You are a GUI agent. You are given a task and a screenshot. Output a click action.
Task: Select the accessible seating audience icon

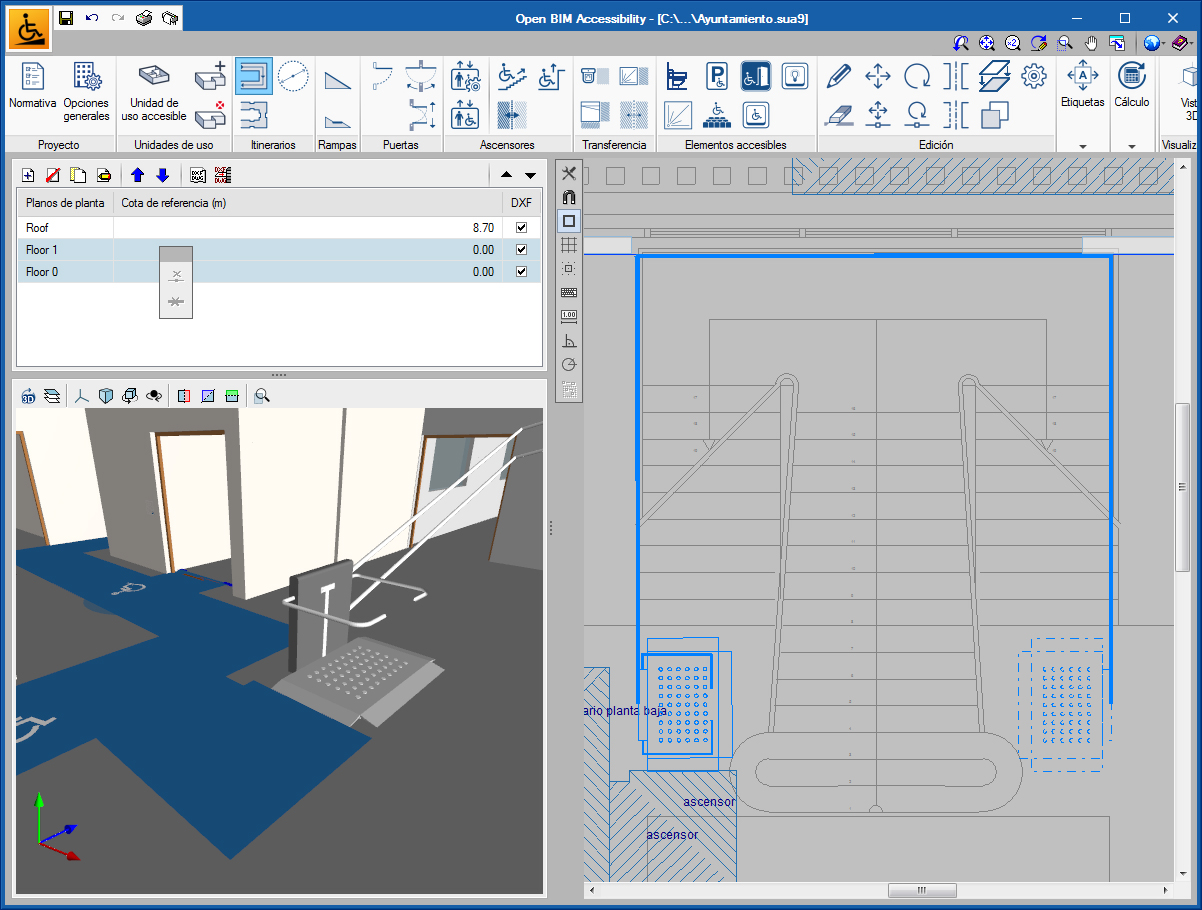pyautogui.click(x=717, y=114)
